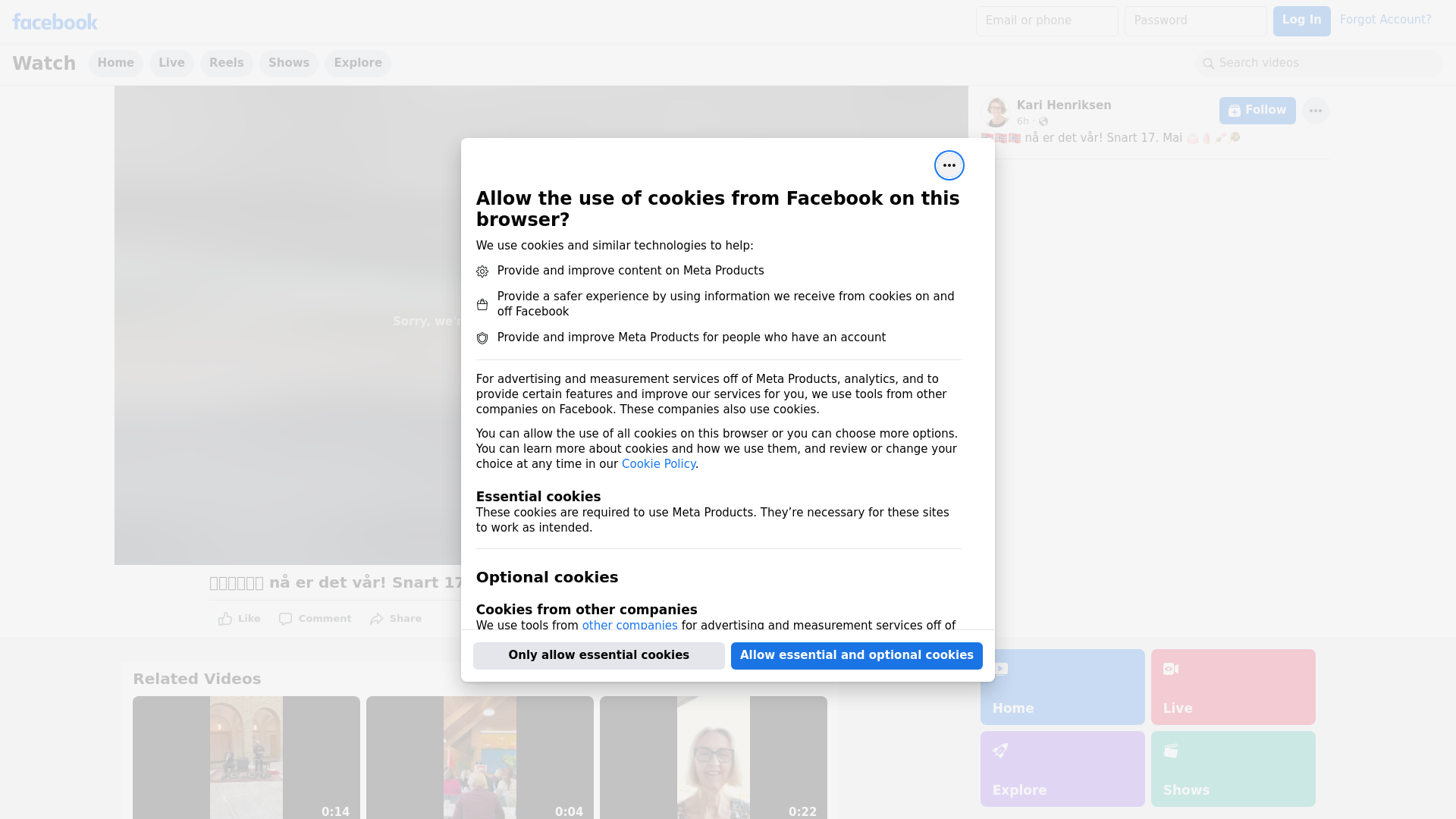
Task: Open the Cookie Policy link
Action: [x=658, y=464]
